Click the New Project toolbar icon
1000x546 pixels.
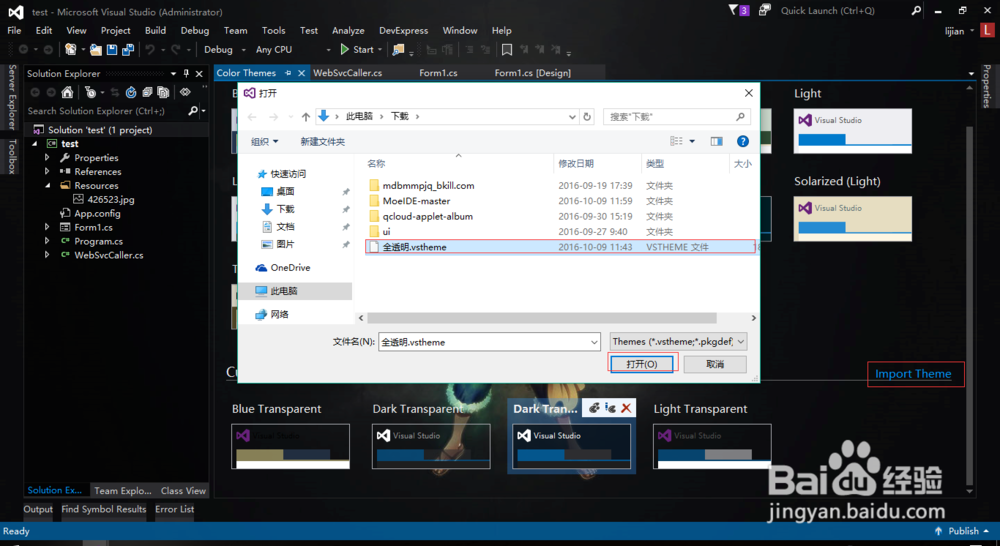[71, 49]
